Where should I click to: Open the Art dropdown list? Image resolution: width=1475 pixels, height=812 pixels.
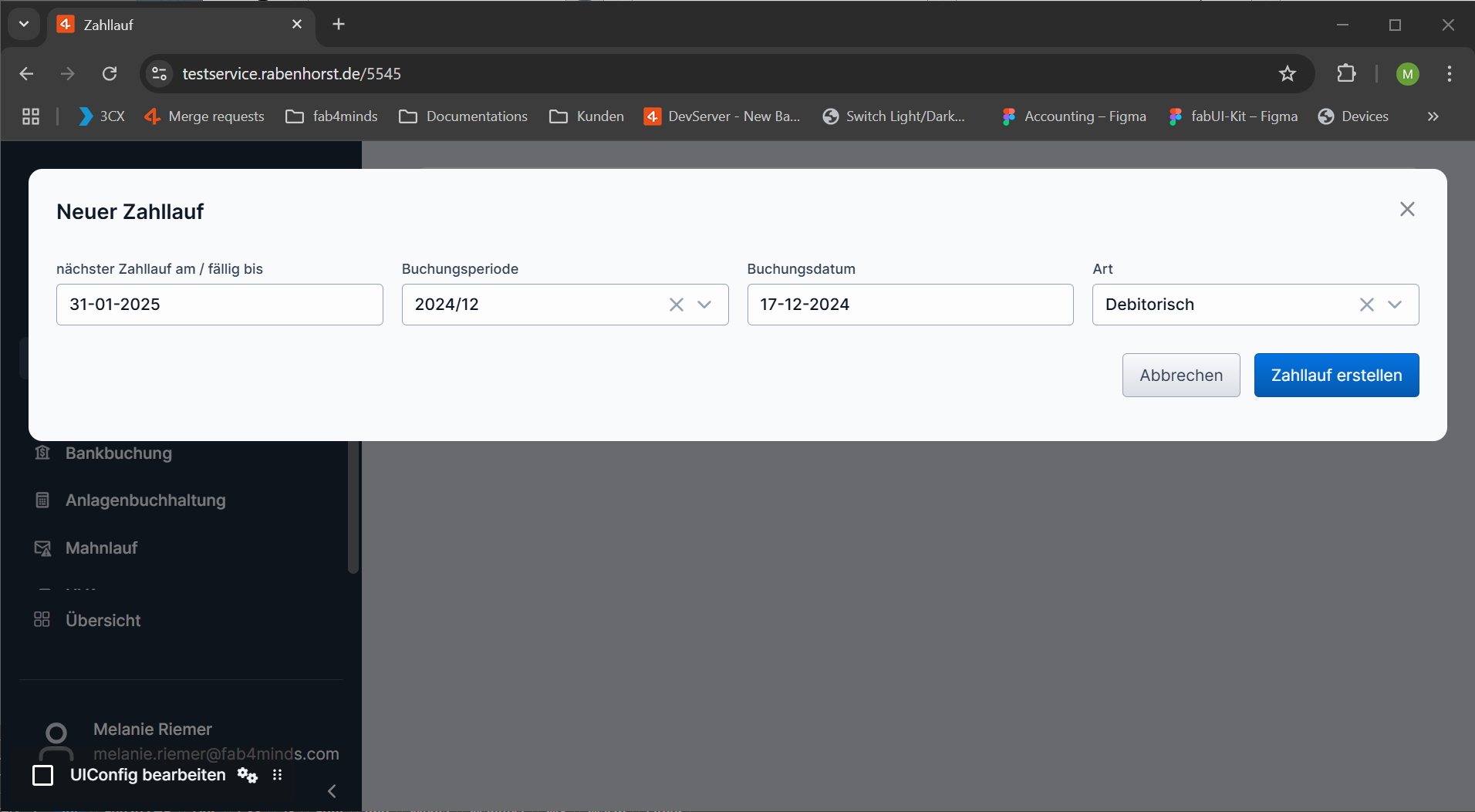click(x=1395, y=305)
